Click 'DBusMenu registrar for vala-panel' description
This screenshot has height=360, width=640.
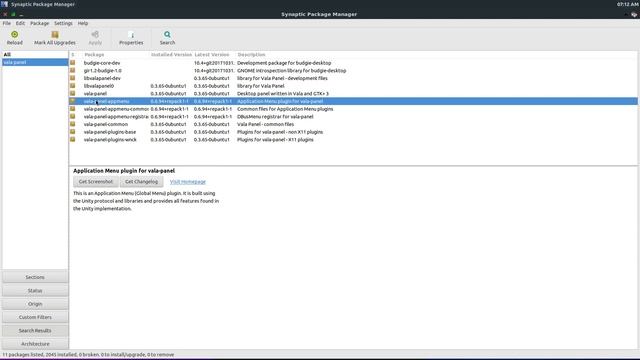(x=275, y=116)
